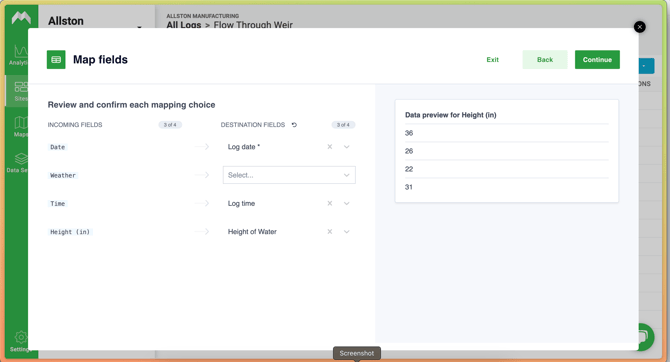Open Maps in the sidebar
The height and width of the screenshot is (362, 670).
(x=19, y=127)
